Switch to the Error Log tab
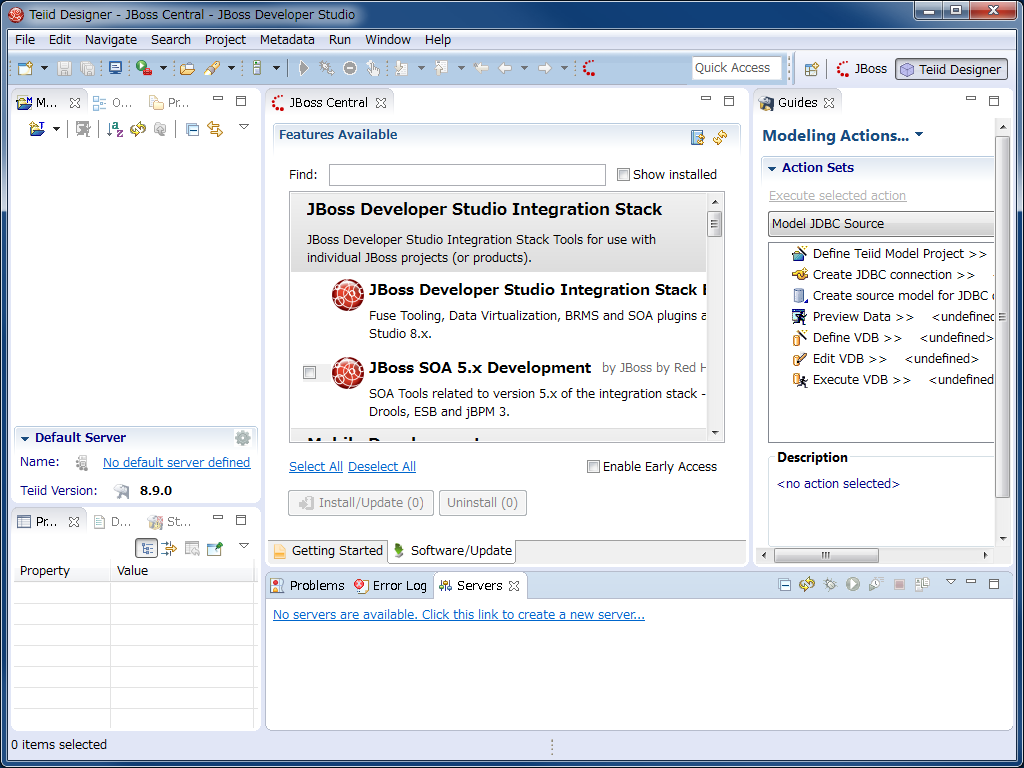Screen dimensions: 1024x768 click(x=391, y=586)
